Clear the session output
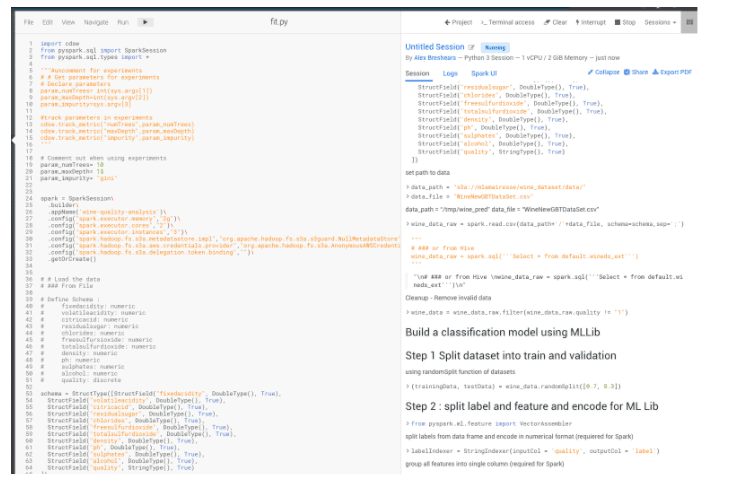 (556, 21)
